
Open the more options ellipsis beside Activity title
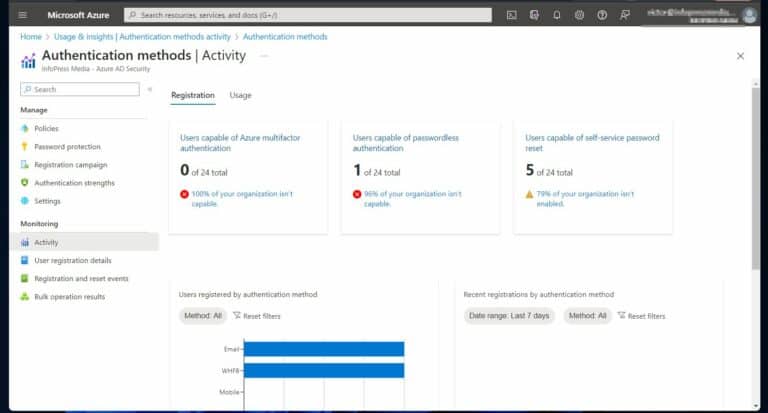[x=264, y=56]
